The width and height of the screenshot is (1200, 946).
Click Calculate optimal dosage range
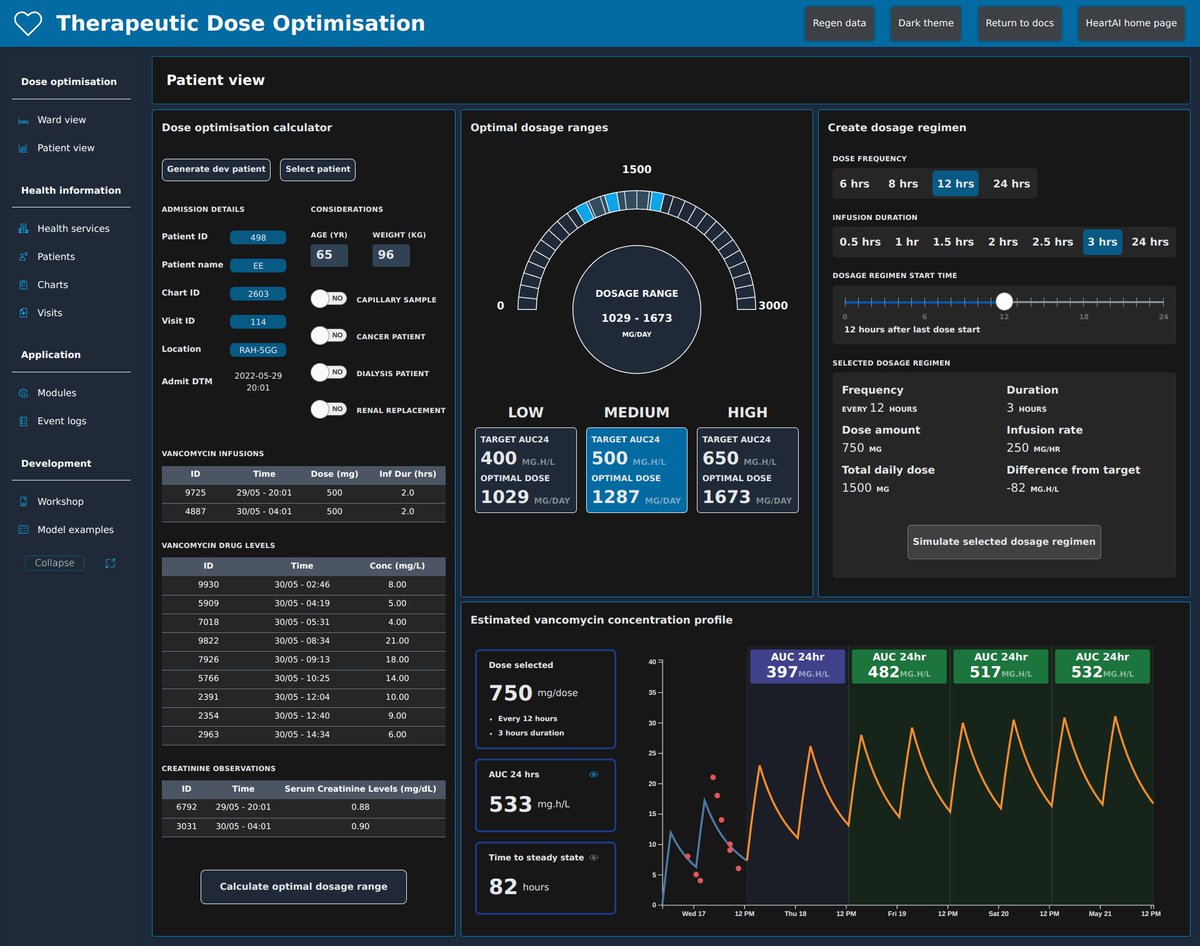pyautogui.click(x=303, y=886)
